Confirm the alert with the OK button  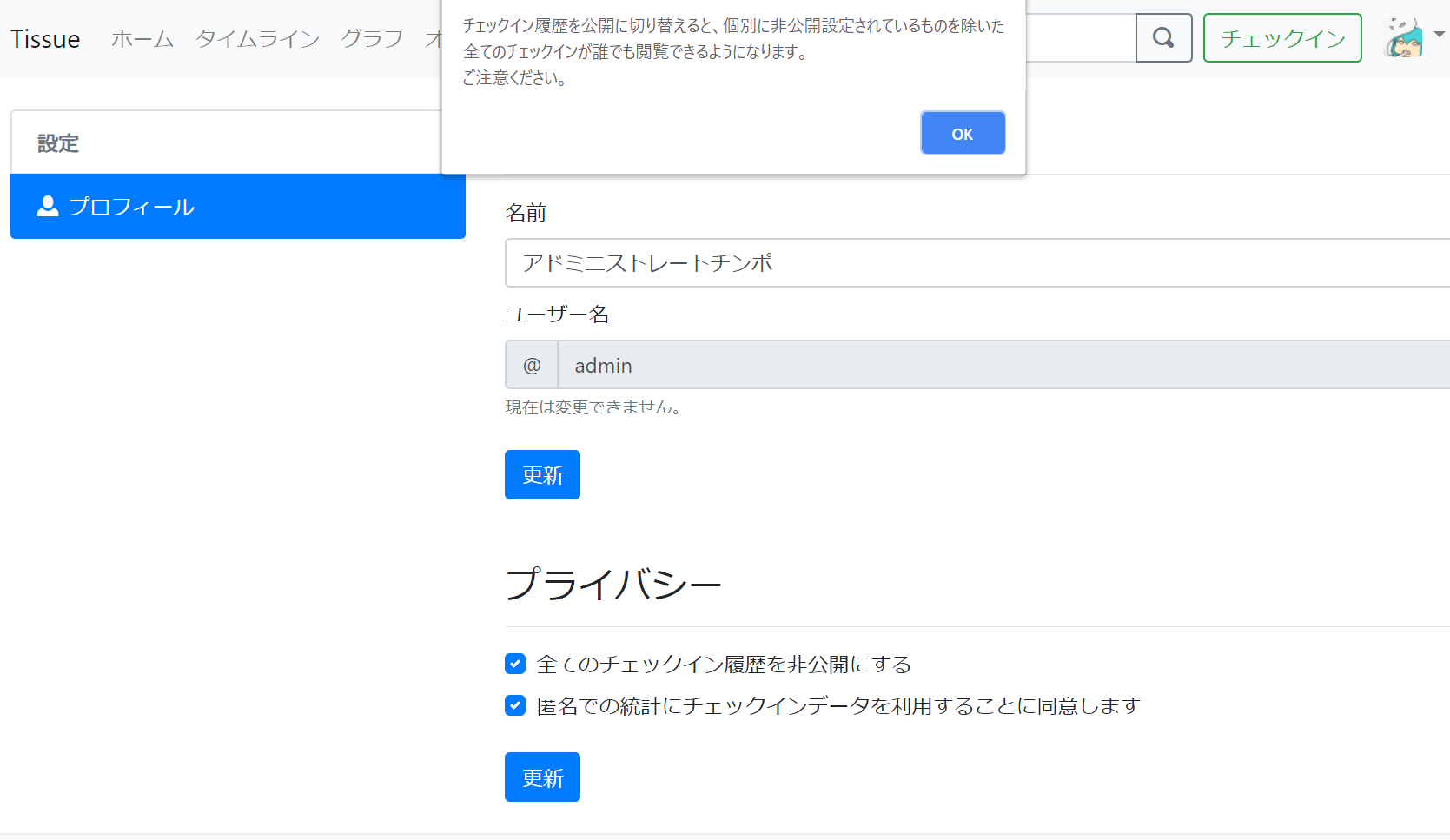962,133
